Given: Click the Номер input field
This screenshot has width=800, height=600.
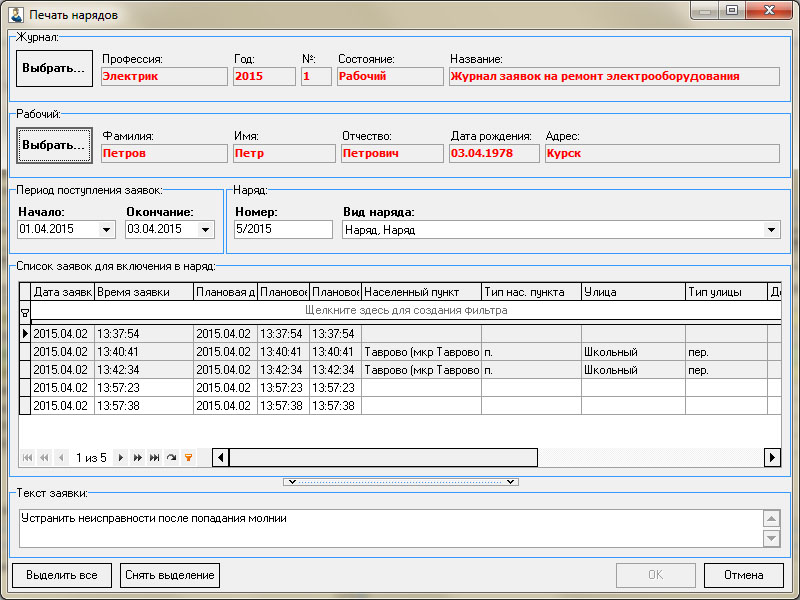Looking at the screenshot, I should (x=282, y=230).
